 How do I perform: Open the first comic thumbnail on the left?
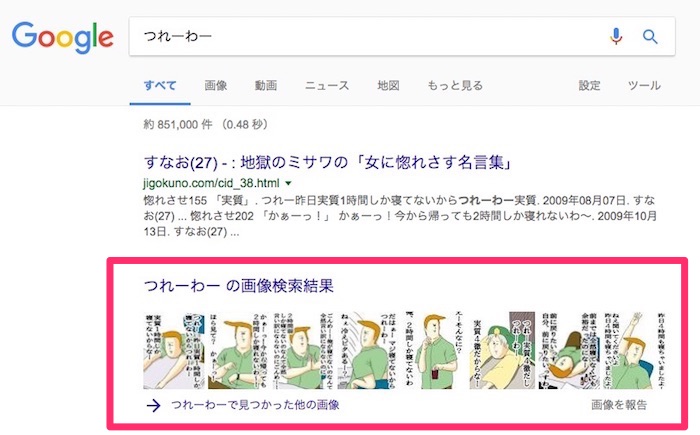(174, 350)
